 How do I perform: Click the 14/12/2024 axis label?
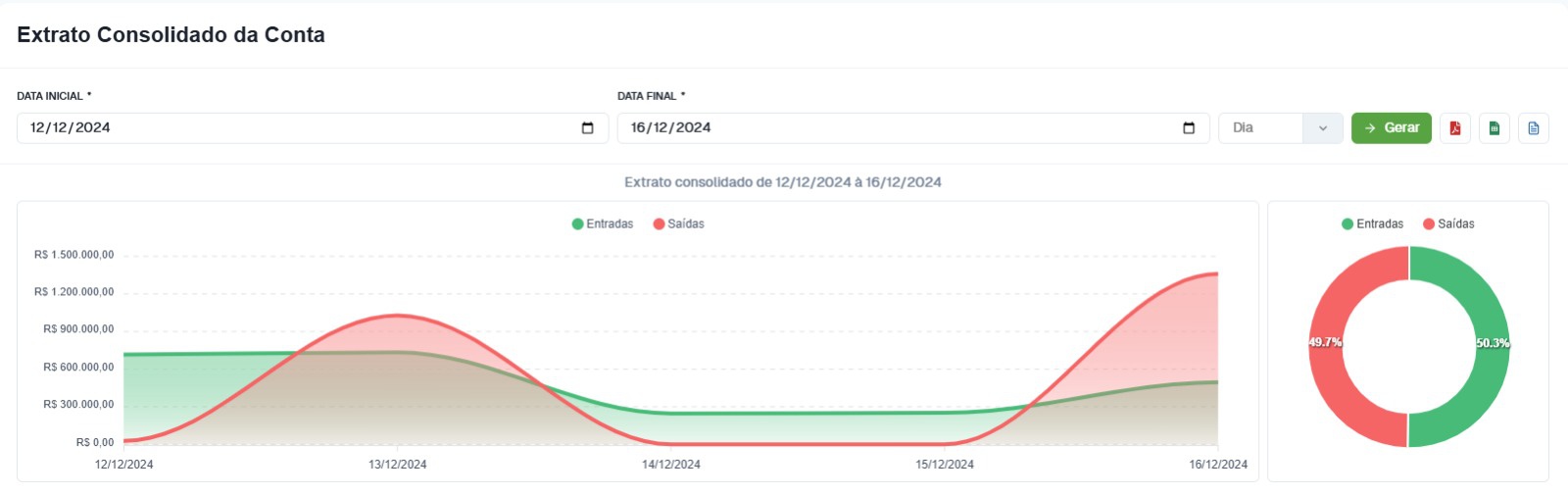pyautogui.click(x=671, y=465)
